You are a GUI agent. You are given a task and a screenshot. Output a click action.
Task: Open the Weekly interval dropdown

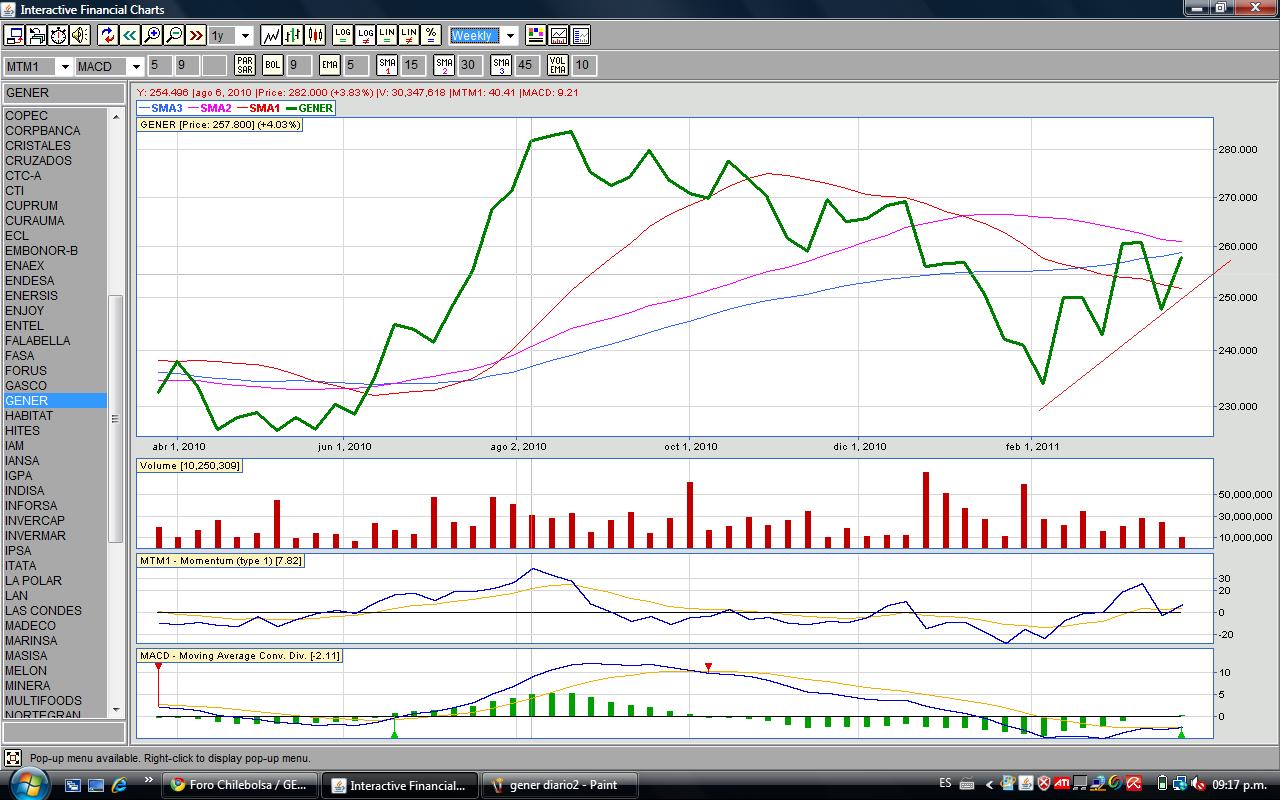pos(509,36)
